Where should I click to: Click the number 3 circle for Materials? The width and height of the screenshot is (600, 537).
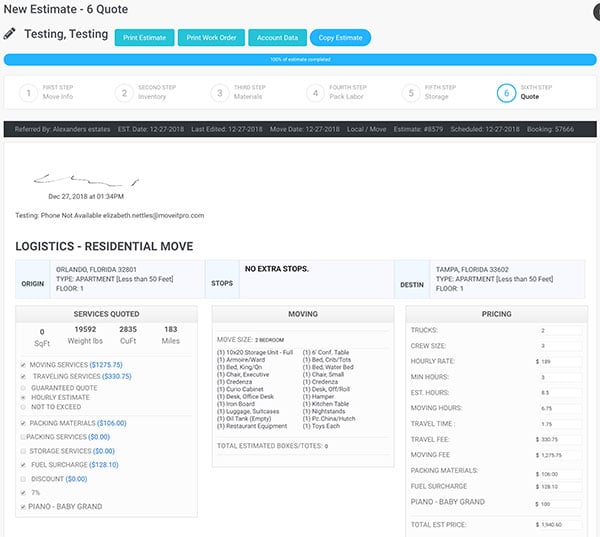219,93
